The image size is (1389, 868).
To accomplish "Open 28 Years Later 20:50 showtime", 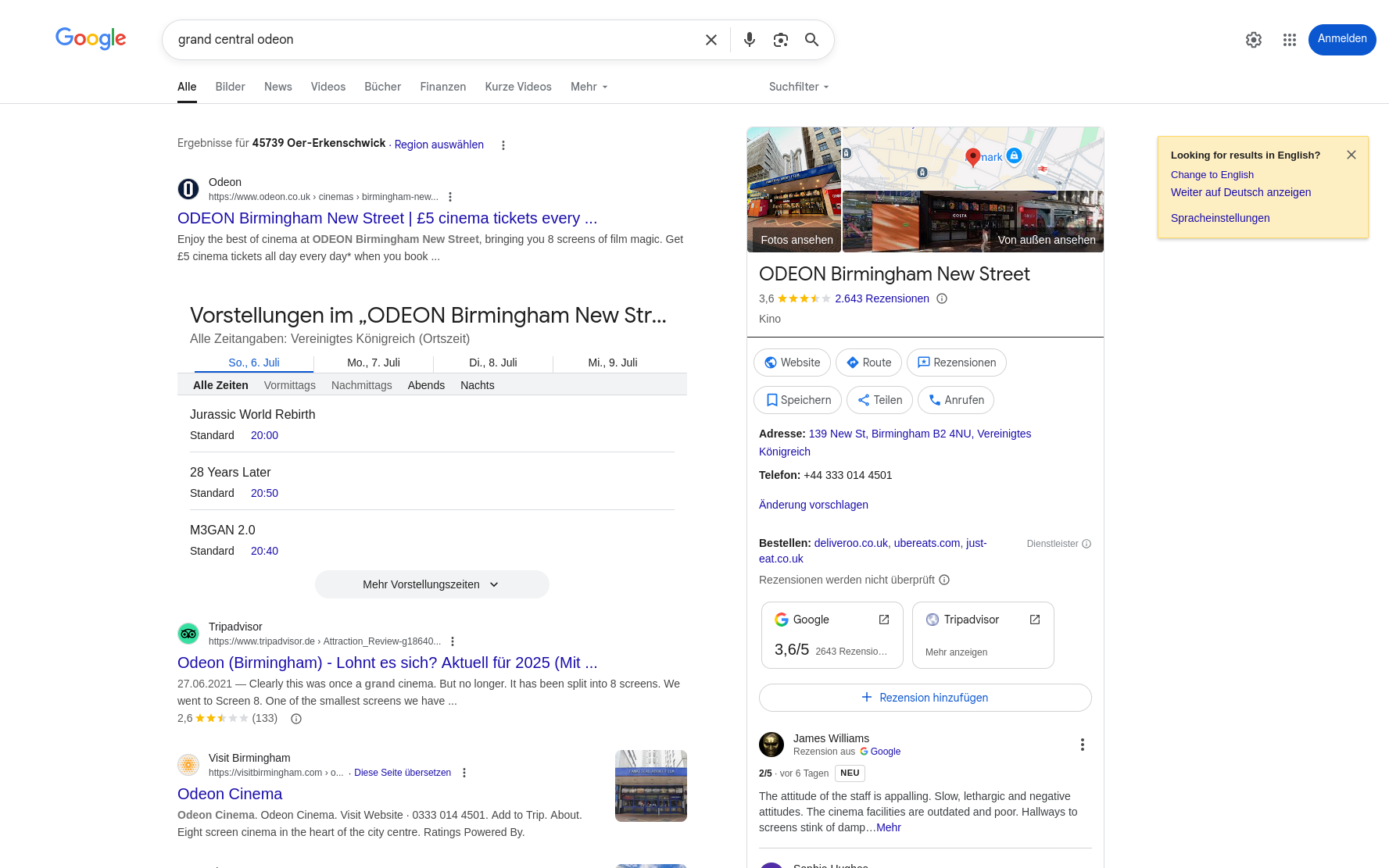I will coord(264,493).
